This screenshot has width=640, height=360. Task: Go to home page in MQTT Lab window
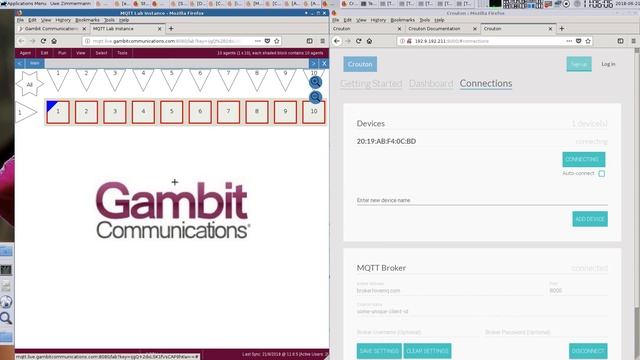pos(54,41)
